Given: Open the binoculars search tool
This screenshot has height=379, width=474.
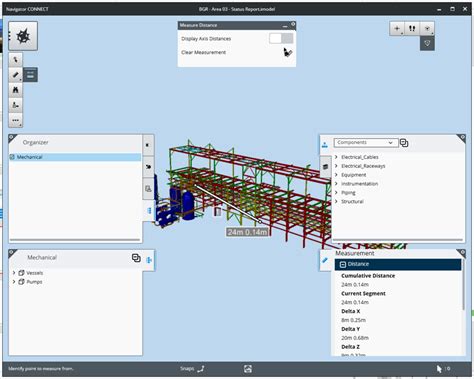Looking at the screenshot, I should click(x=15, y=90).
